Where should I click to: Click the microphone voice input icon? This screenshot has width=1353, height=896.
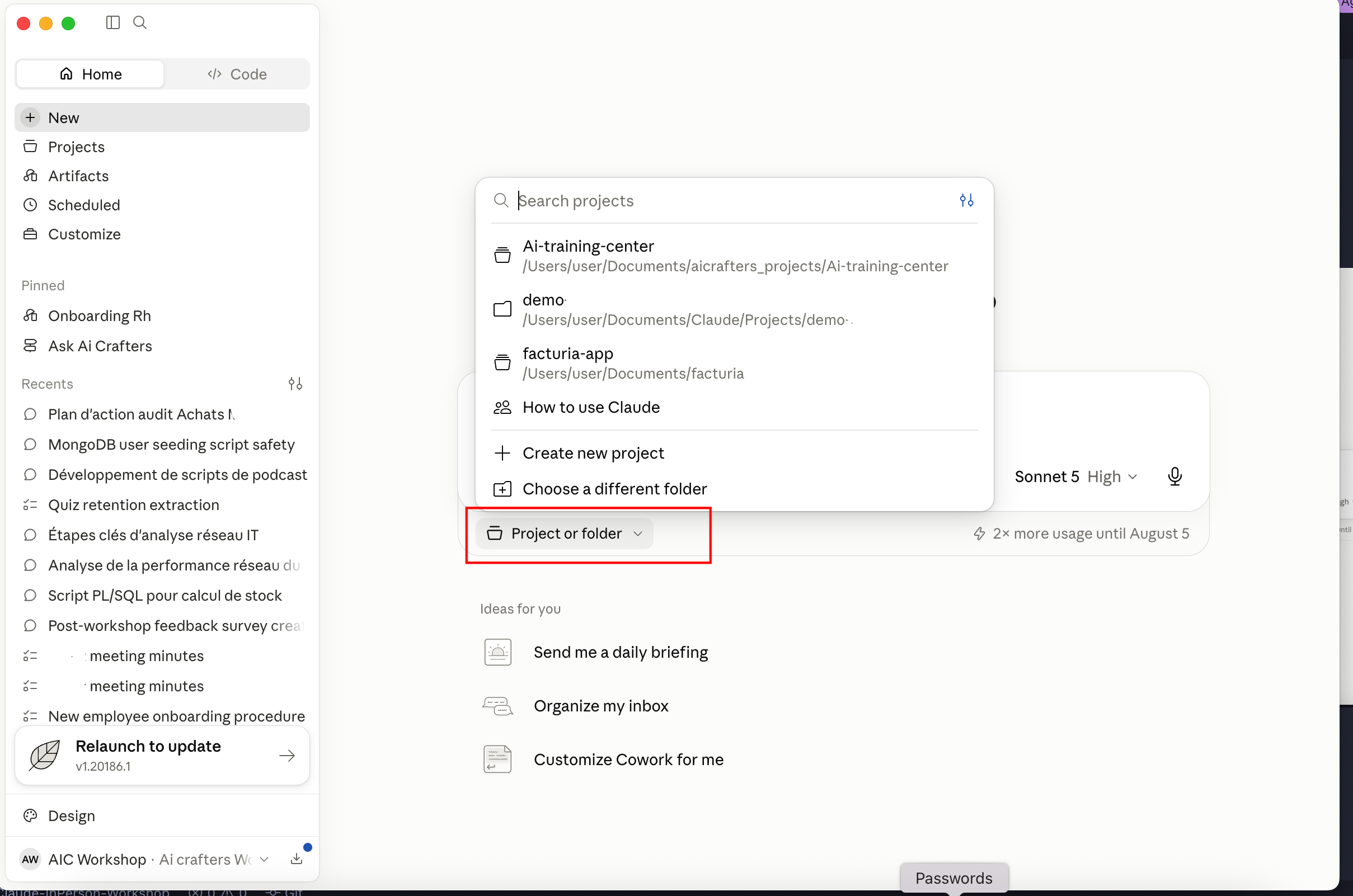(1175, 477)
